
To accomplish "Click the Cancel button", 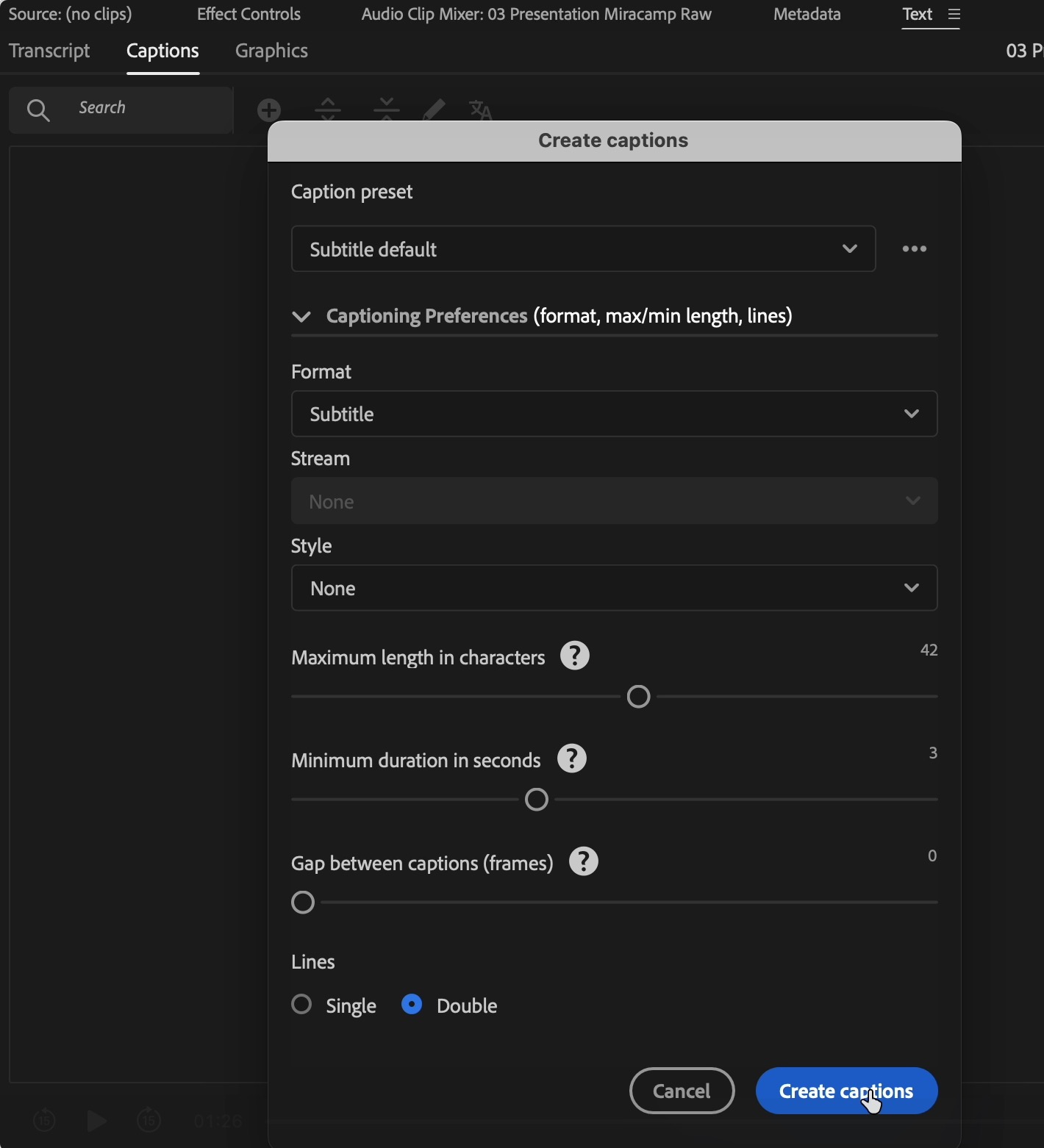I will pos(682,1091).
